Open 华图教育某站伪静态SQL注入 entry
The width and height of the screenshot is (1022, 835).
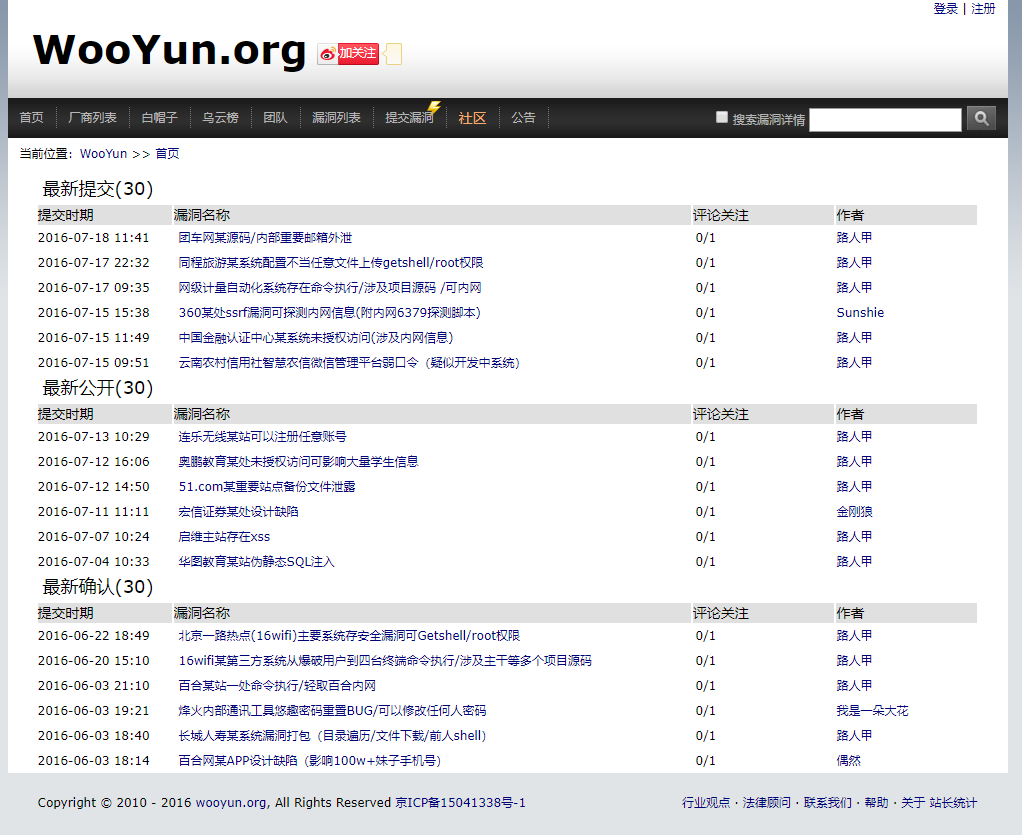tap(257, 562)
